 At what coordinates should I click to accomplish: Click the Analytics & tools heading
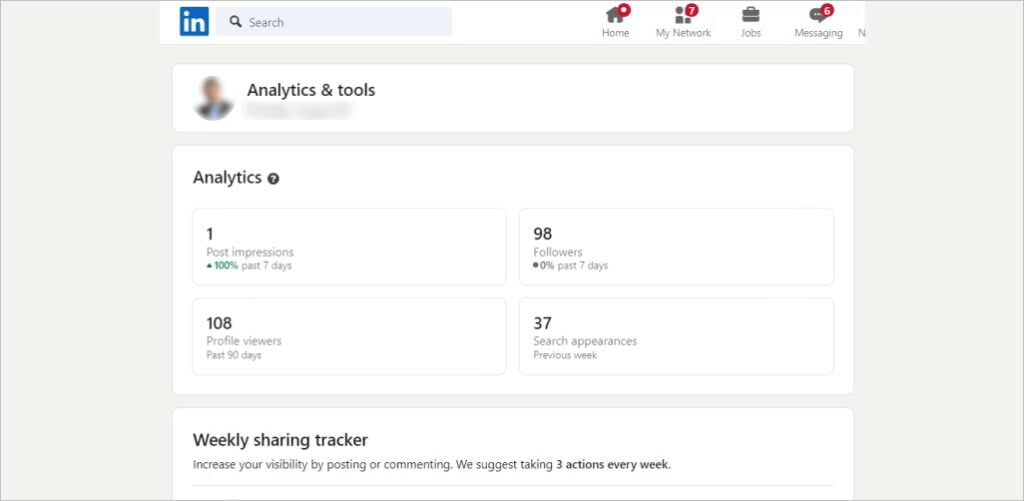[311, 90]
